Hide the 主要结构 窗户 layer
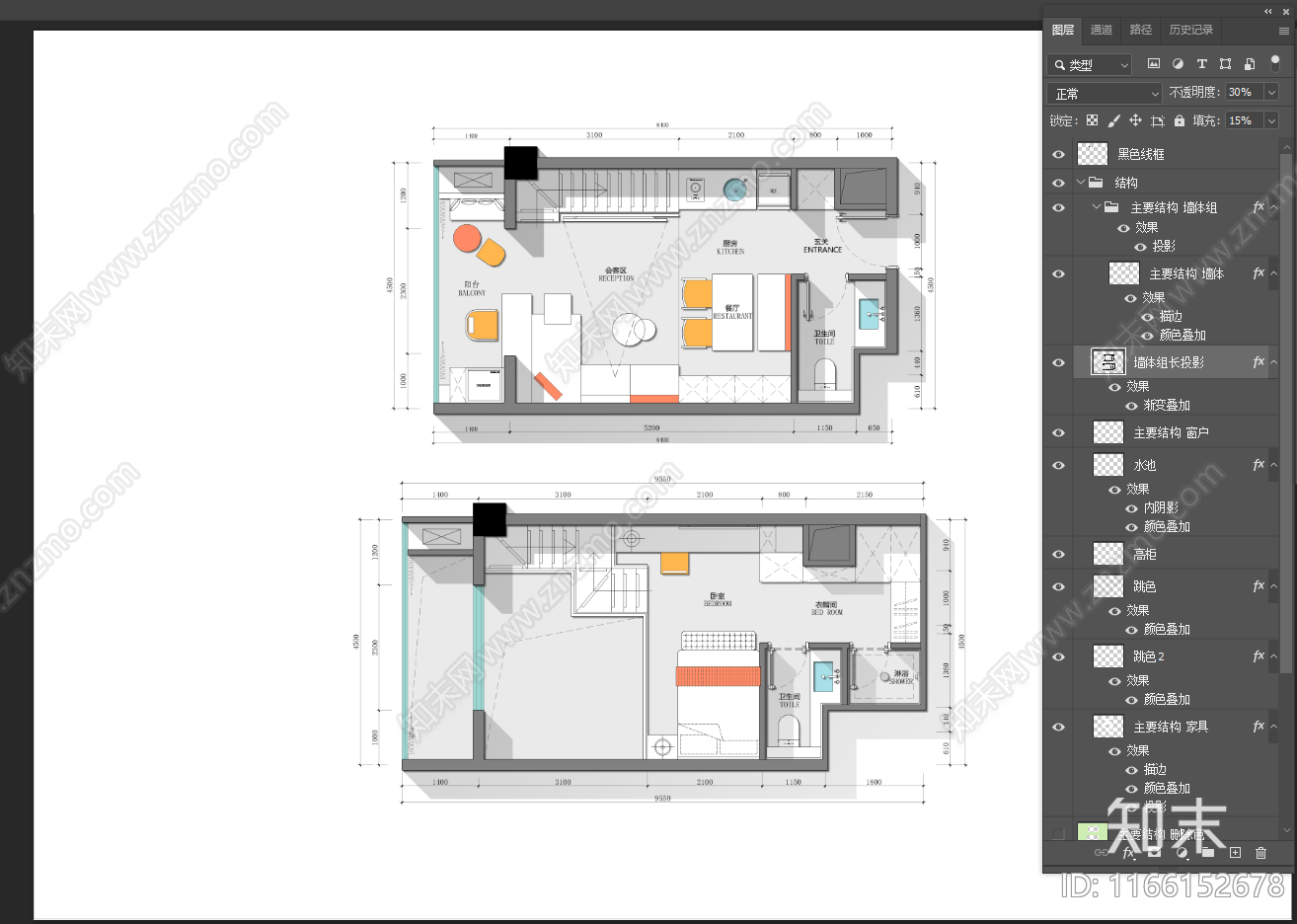 click(1059, 432)
